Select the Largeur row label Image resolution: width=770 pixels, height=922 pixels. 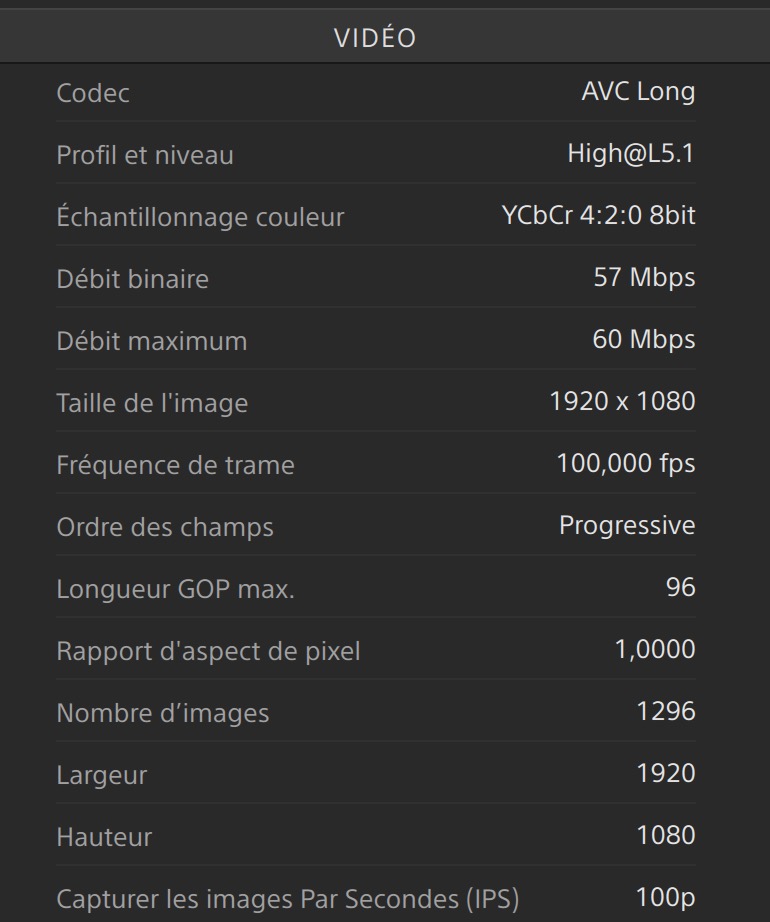point(102,776)
